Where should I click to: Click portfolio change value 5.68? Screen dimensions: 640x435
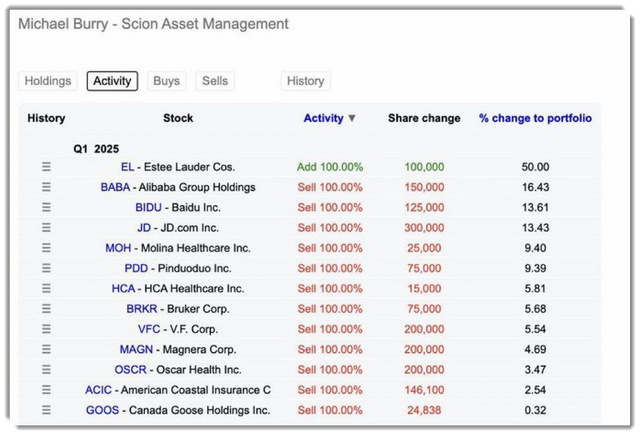click(535, 308)
